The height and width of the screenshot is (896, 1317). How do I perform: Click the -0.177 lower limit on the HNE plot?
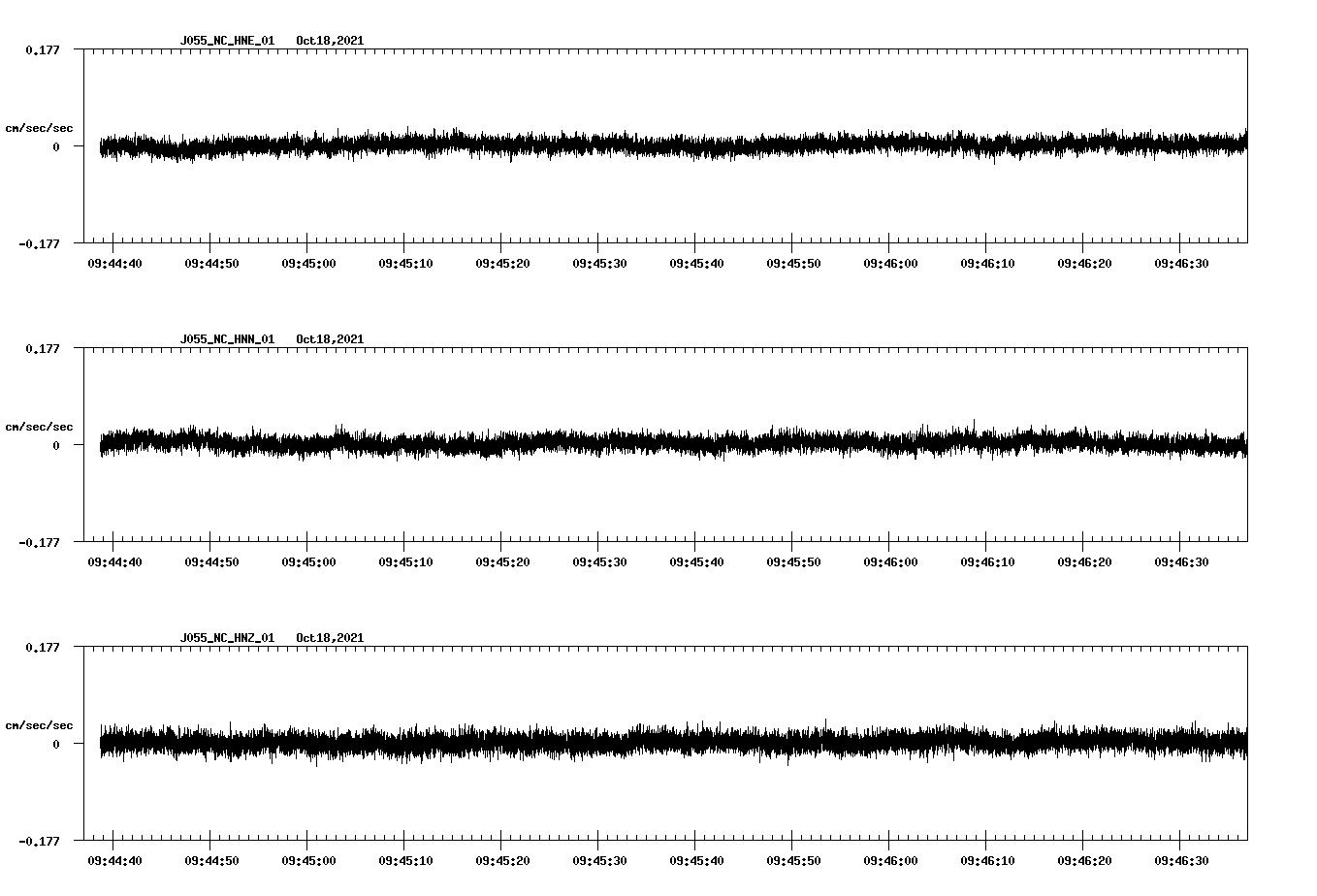(39, 243)
